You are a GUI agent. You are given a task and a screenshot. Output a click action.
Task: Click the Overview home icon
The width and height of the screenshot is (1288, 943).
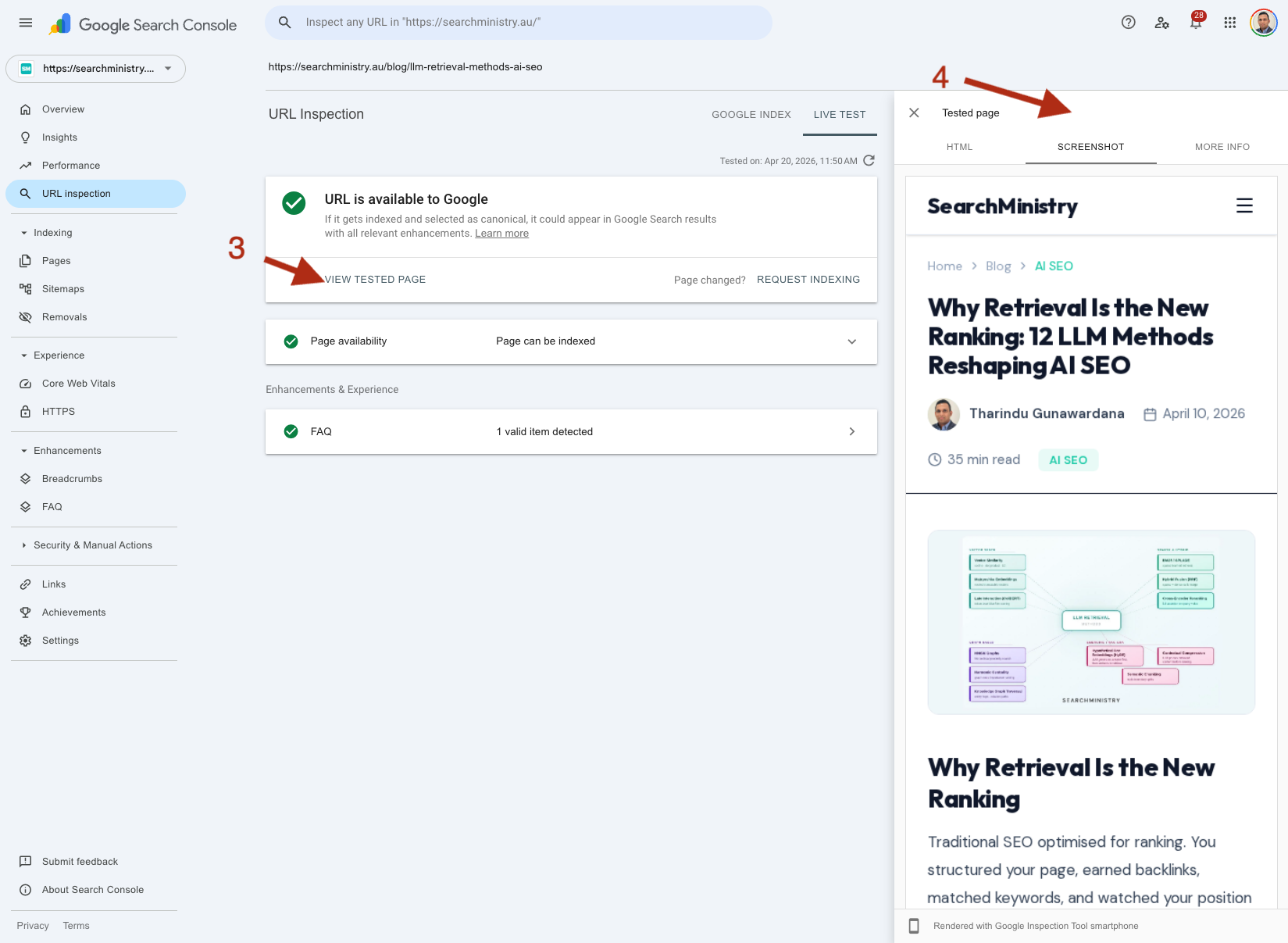click(x=26, y=109)
